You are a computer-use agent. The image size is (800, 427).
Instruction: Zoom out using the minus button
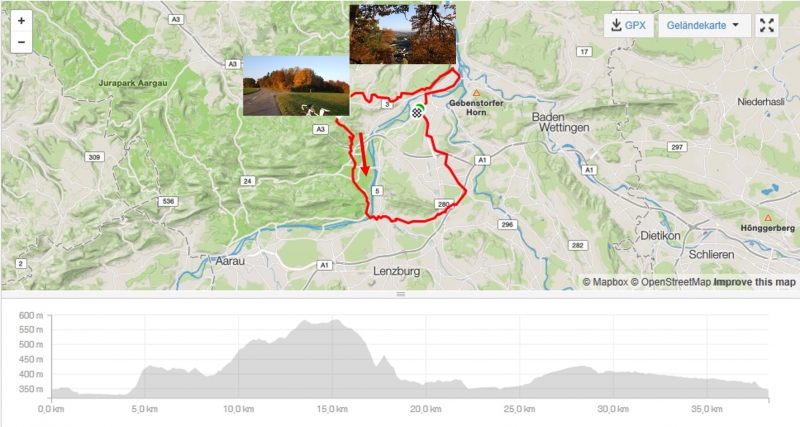(21, 42)
